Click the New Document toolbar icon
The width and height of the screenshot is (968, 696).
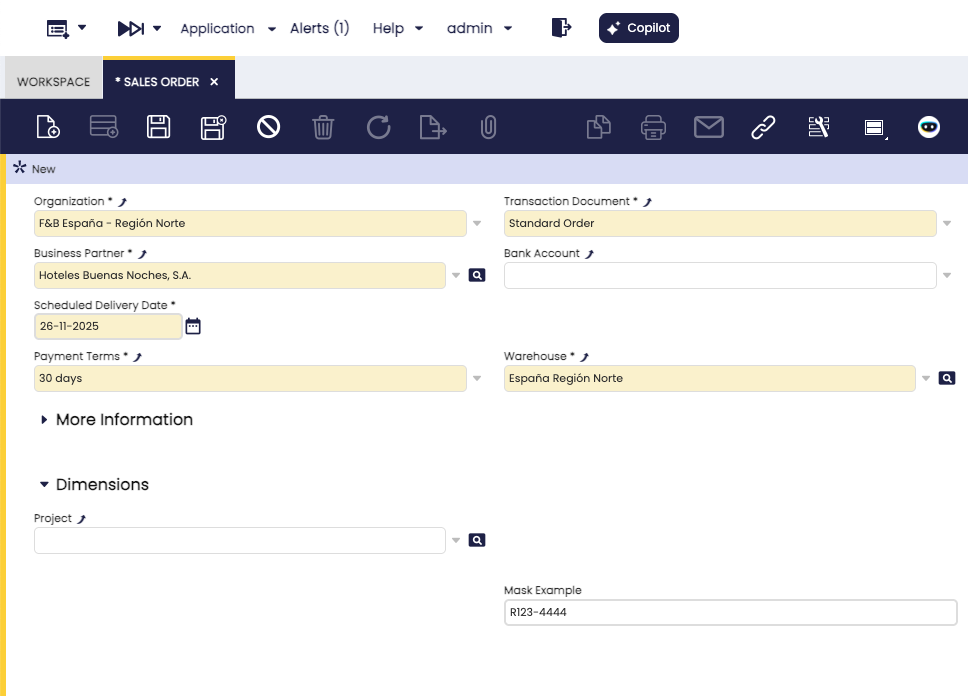click(x=48, y=127)
